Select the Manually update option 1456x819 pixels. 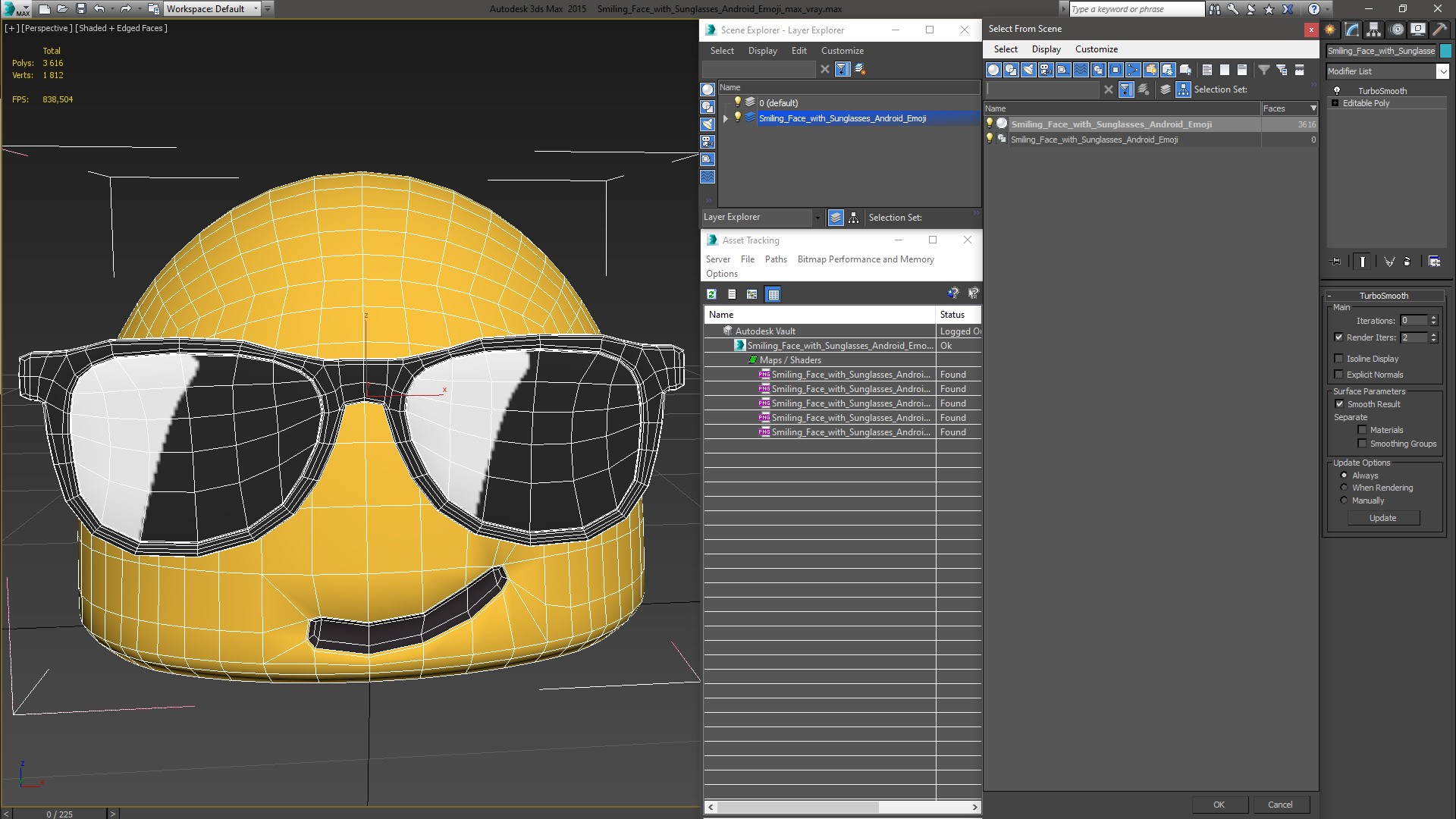click(1344, 500)
